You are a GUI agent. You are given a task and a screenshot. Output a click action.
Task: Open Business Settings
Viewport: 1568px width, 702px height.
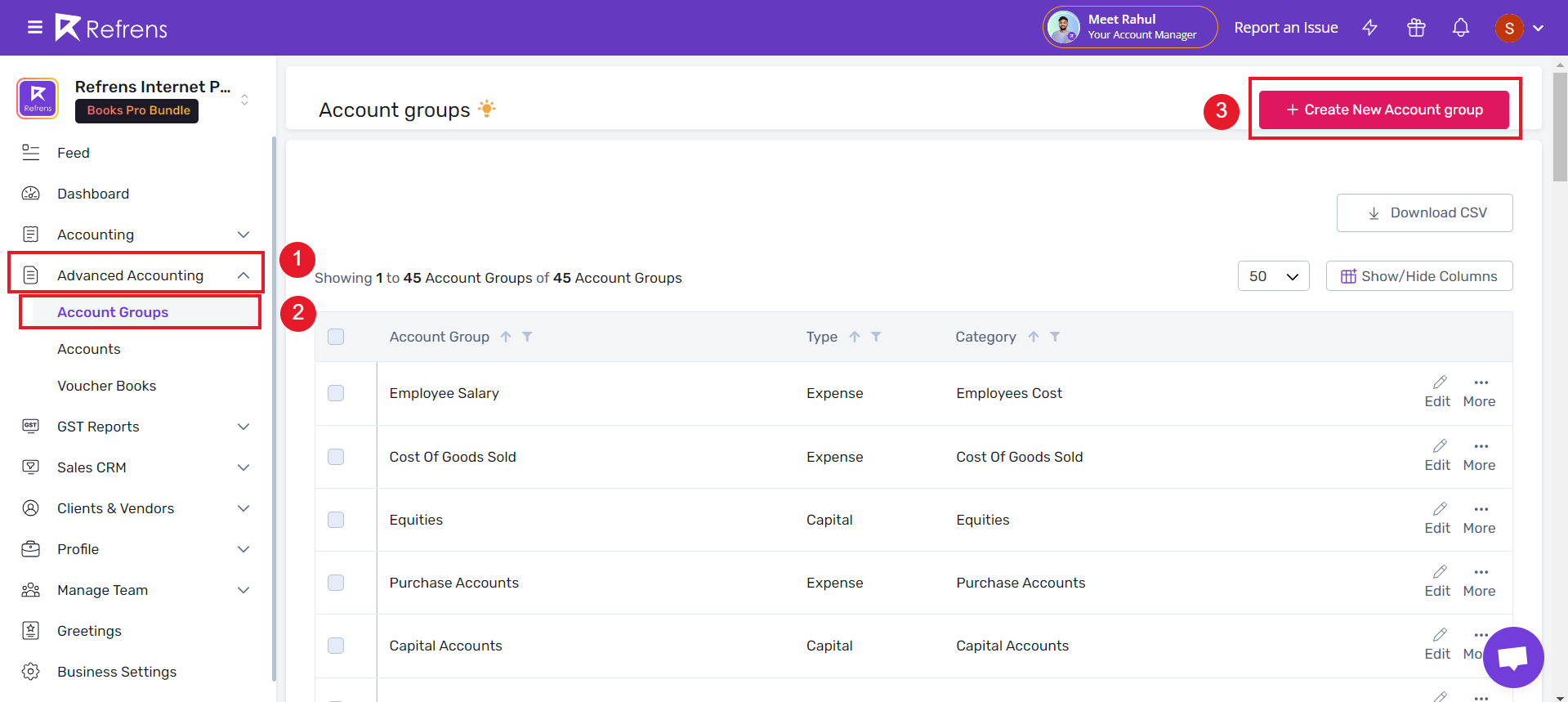click(x=117, y=672)
